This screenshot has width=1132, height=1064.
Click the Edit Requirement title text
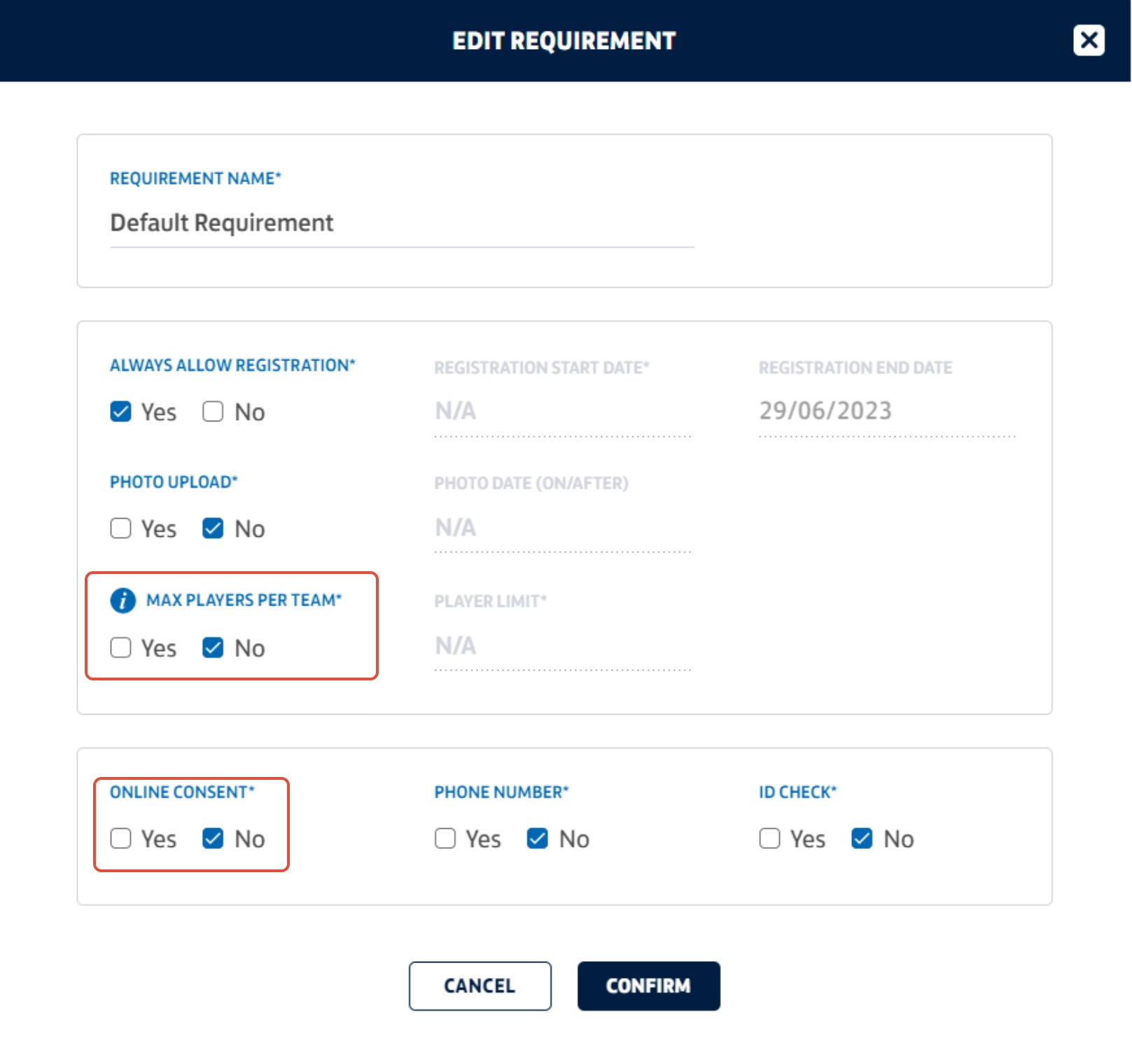point(564,41)
